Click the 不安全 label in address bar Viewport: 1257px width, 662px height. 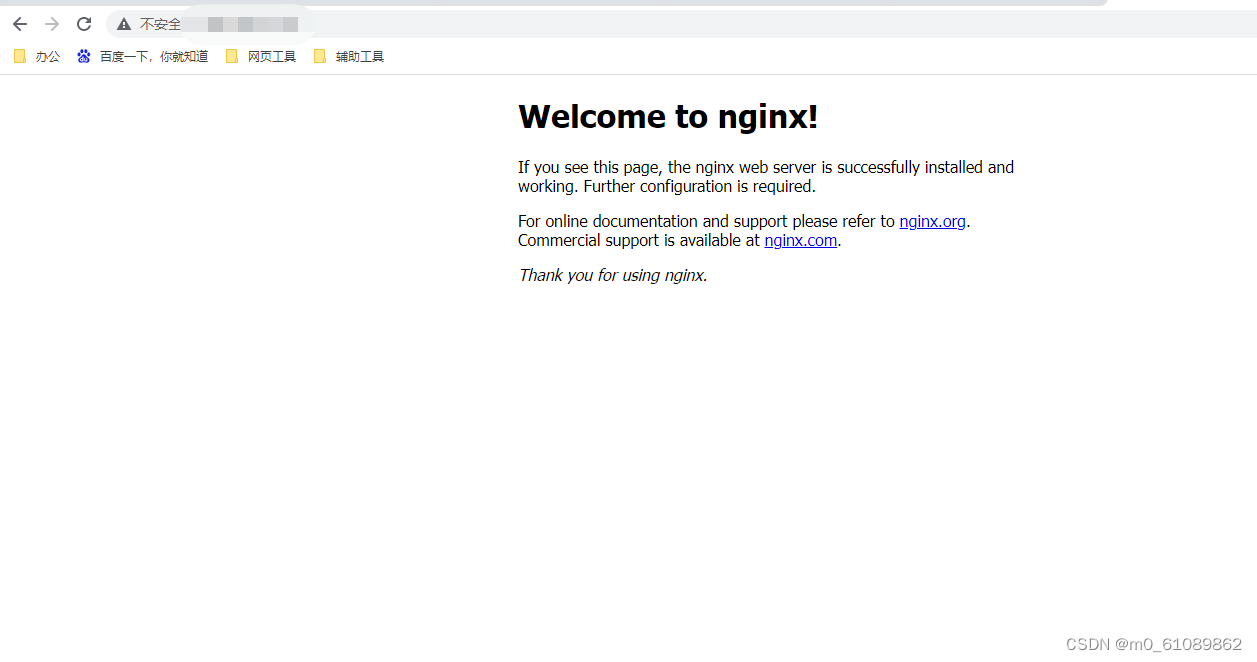pyautogui.click(x=160, y=24)
